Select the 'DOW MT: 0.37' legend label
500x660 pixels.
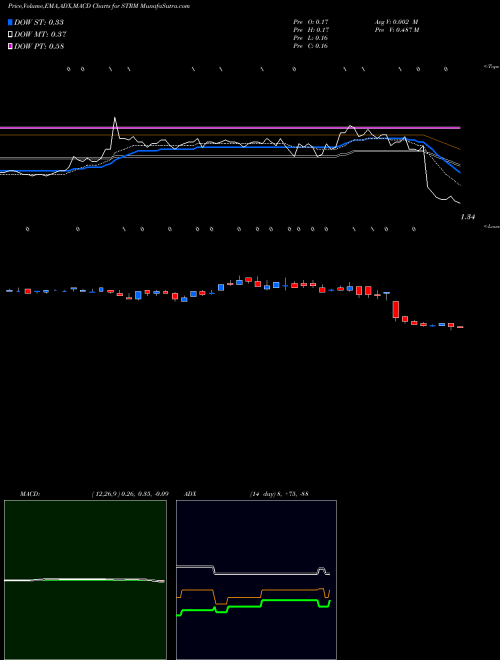point(40,35)
